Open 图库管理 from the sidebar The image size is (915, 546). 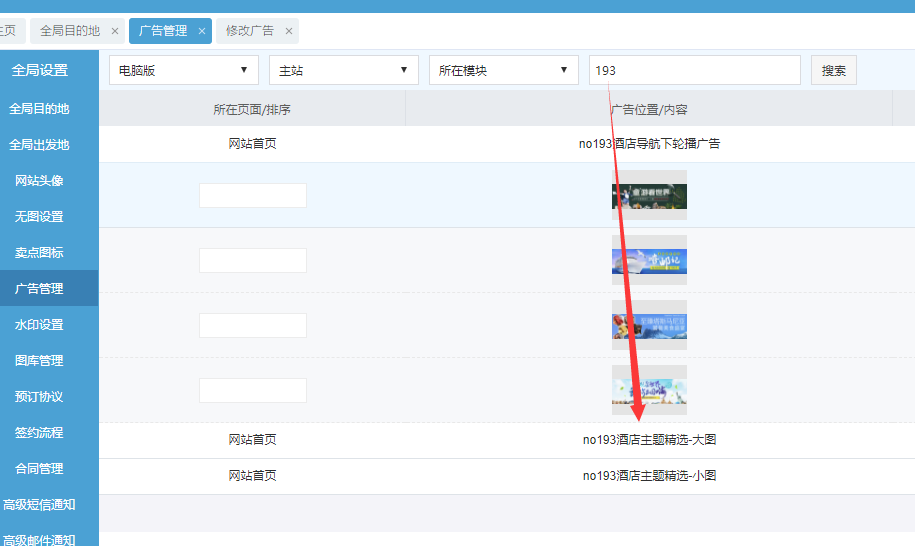(x=39, y=361)
